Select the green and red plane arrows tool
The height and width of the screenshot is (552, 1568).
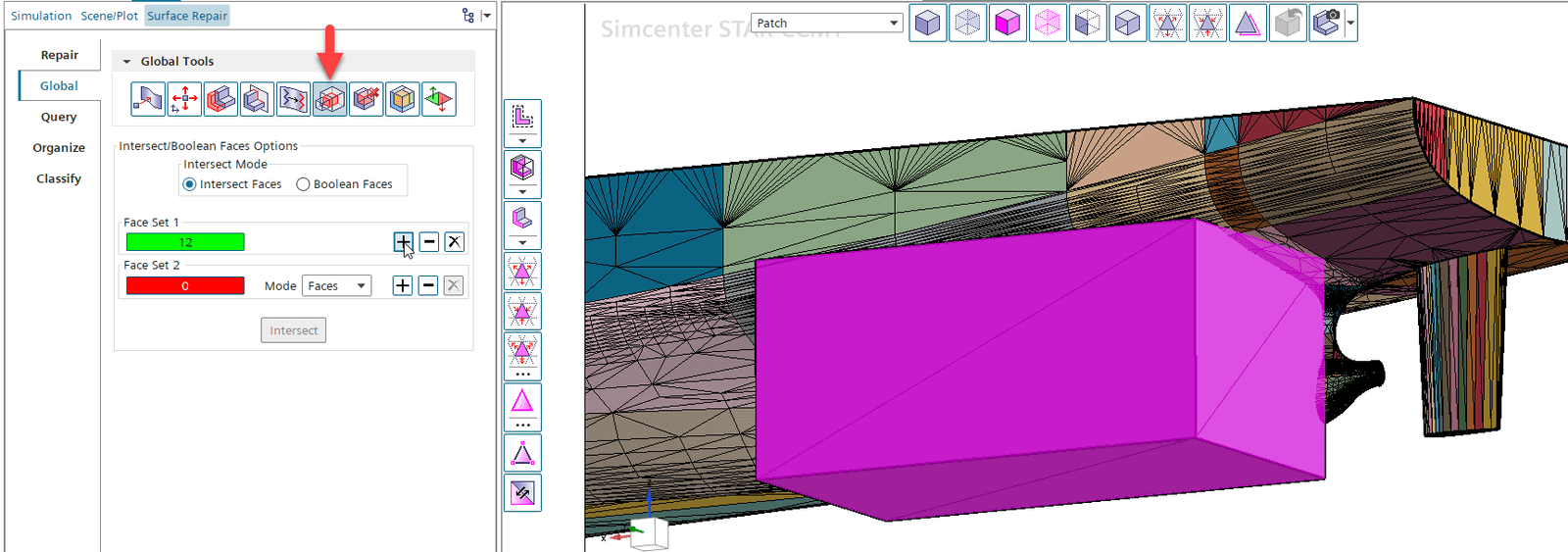[438, 99]
